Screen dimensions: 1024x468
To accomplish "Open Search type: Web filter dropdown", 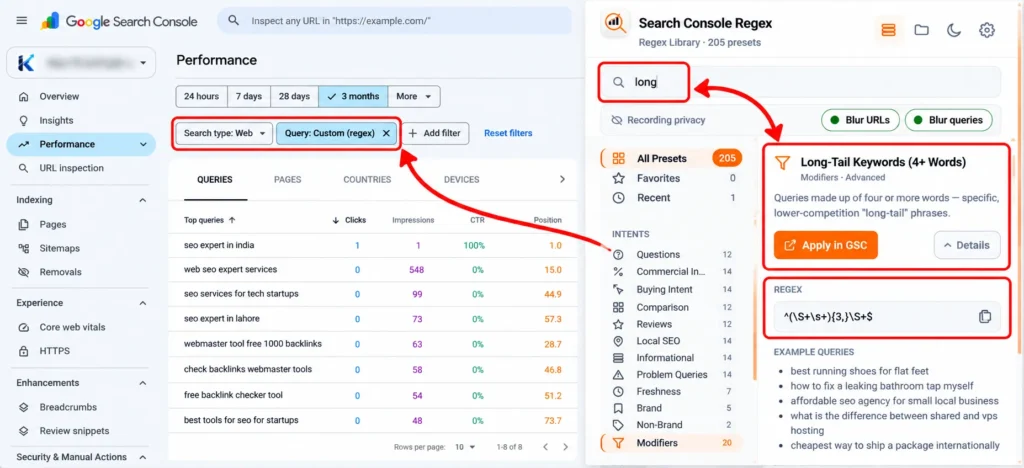I will (x=224, y=133).
